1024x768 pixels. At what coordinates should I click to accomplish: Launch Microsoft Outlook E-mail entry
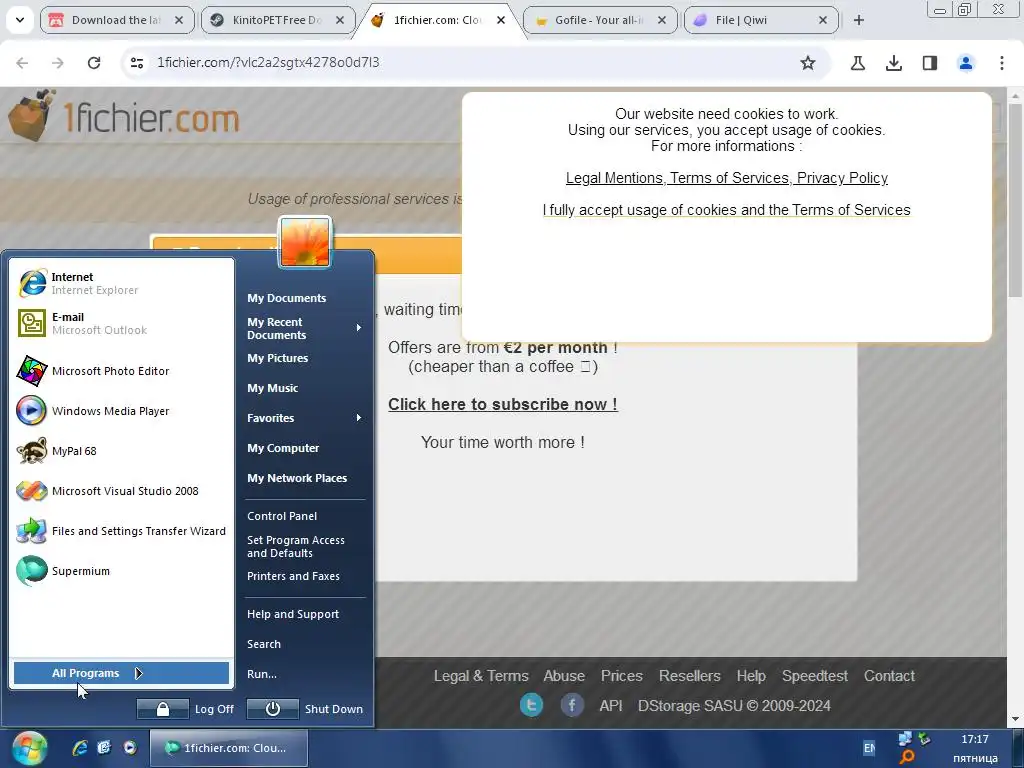coord(121,323)
